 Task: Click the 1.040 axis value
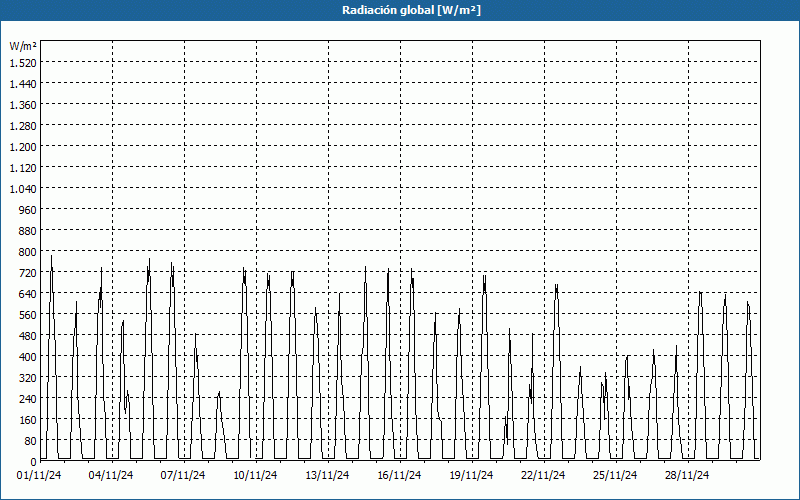pyautogui.click(x=23, y=189)
